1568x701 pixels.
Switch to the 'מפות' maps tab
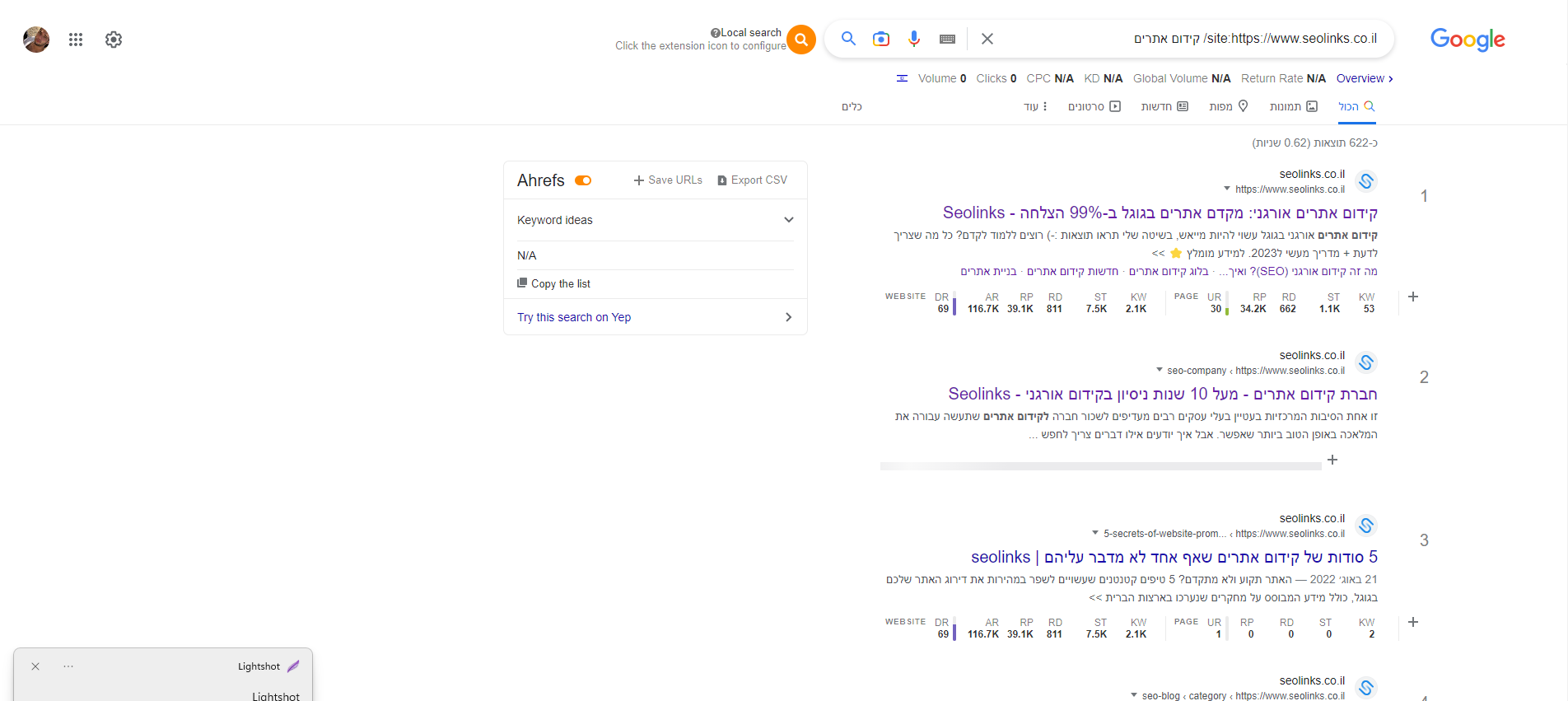tap(1229, 106)
